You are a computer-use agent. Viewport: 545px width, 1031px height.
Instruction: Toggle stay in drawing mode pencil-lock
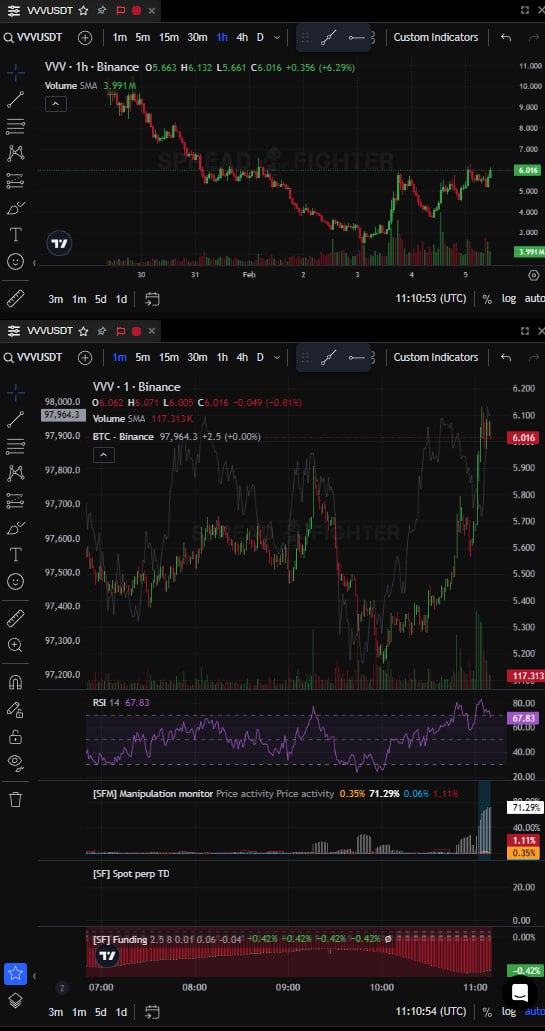point(16,709)
